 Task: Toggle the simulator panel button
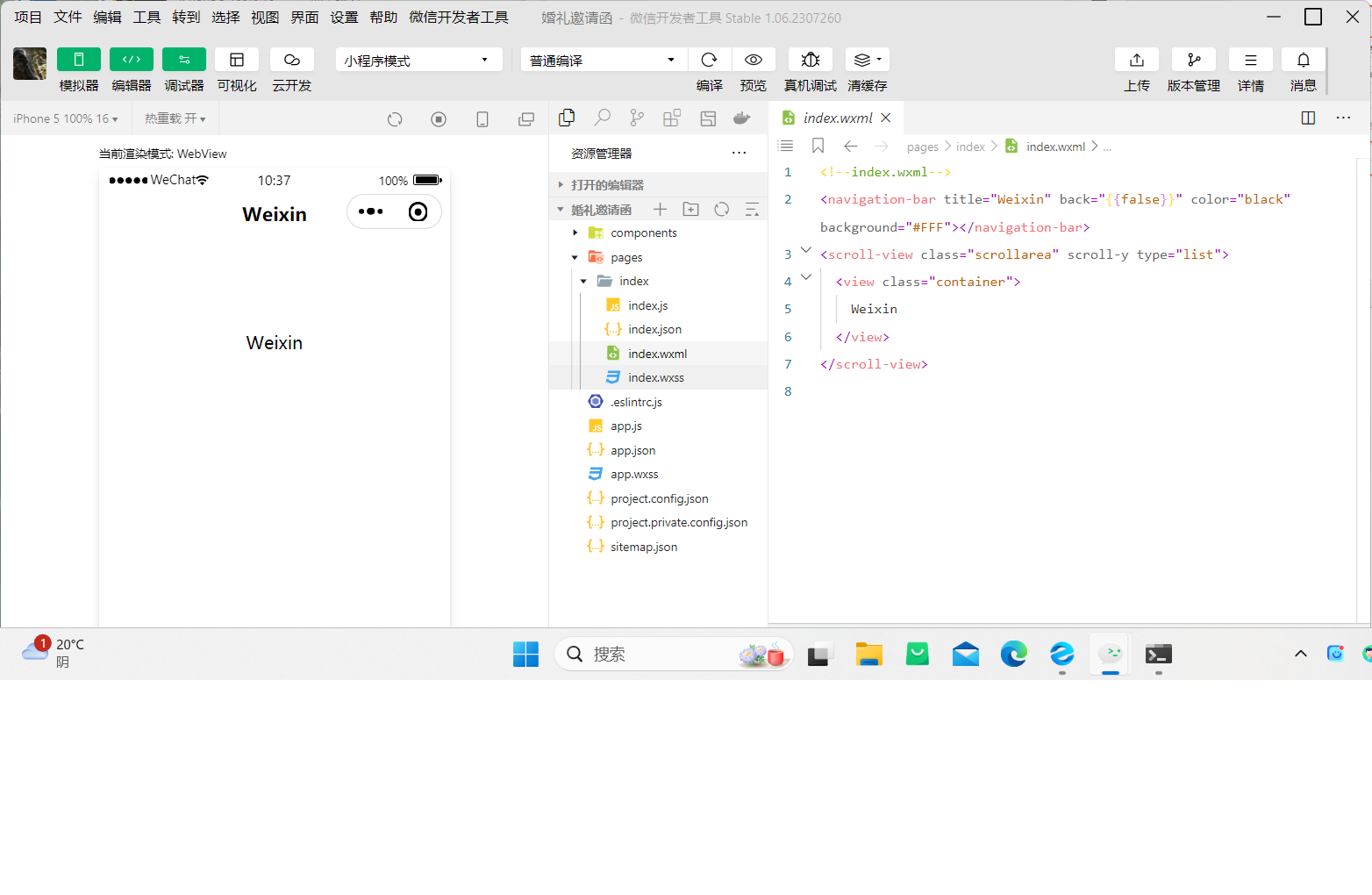[79, 60]
